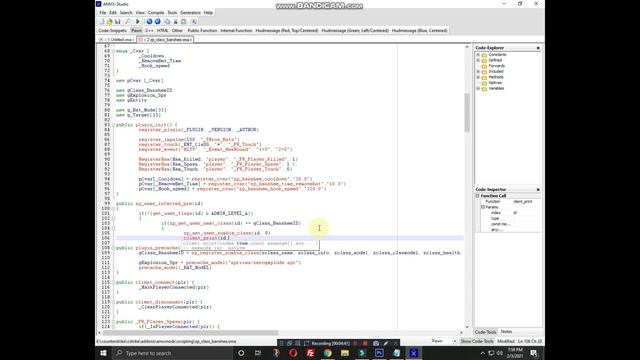The height and width of the screenshot is (360, 640).
Task: Click the Show Code-Tools status bar button
Action: pyautogui.click(x=477, y=341)
